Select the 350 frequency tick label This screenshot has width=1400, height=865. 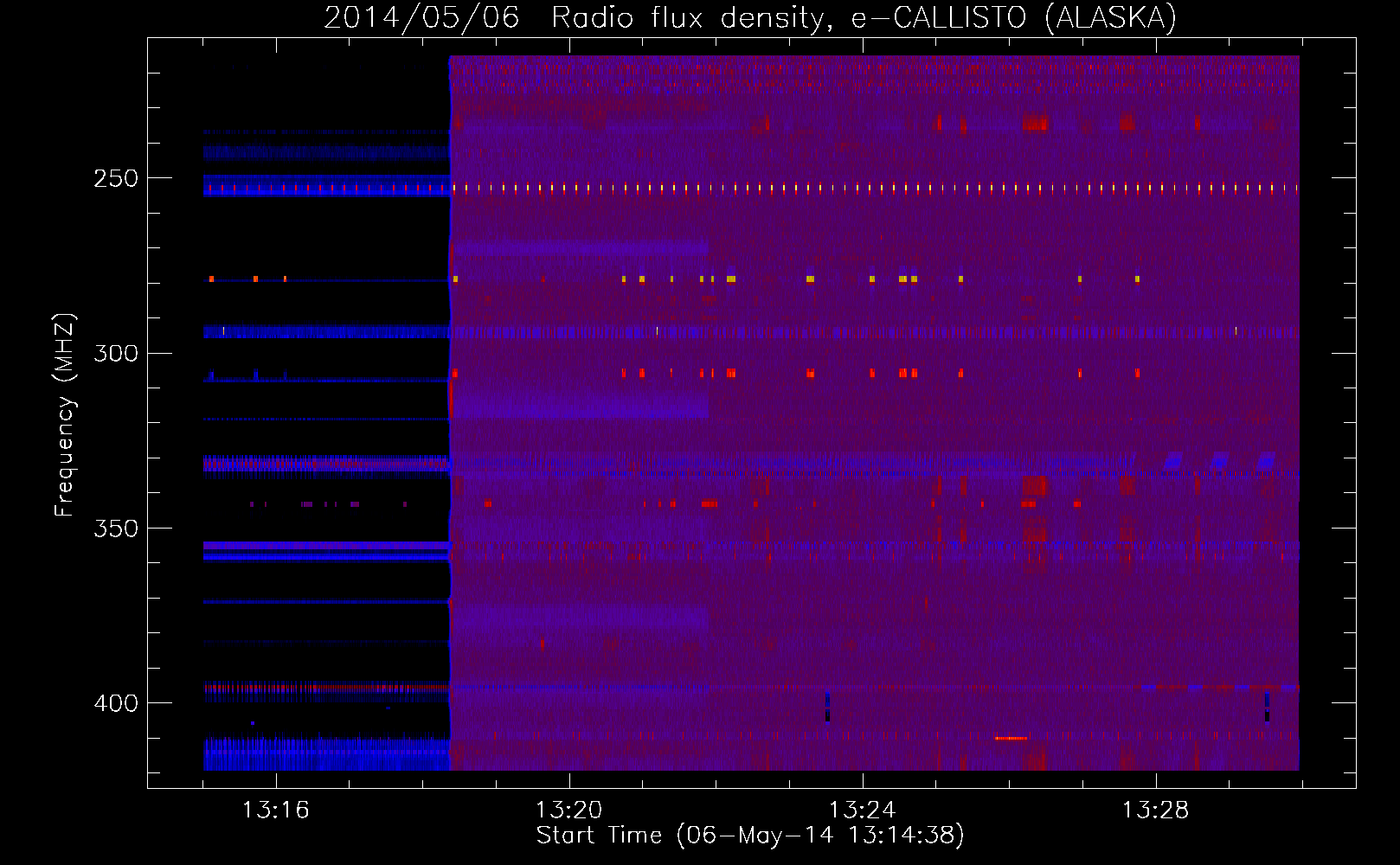[x=116, y=529]
